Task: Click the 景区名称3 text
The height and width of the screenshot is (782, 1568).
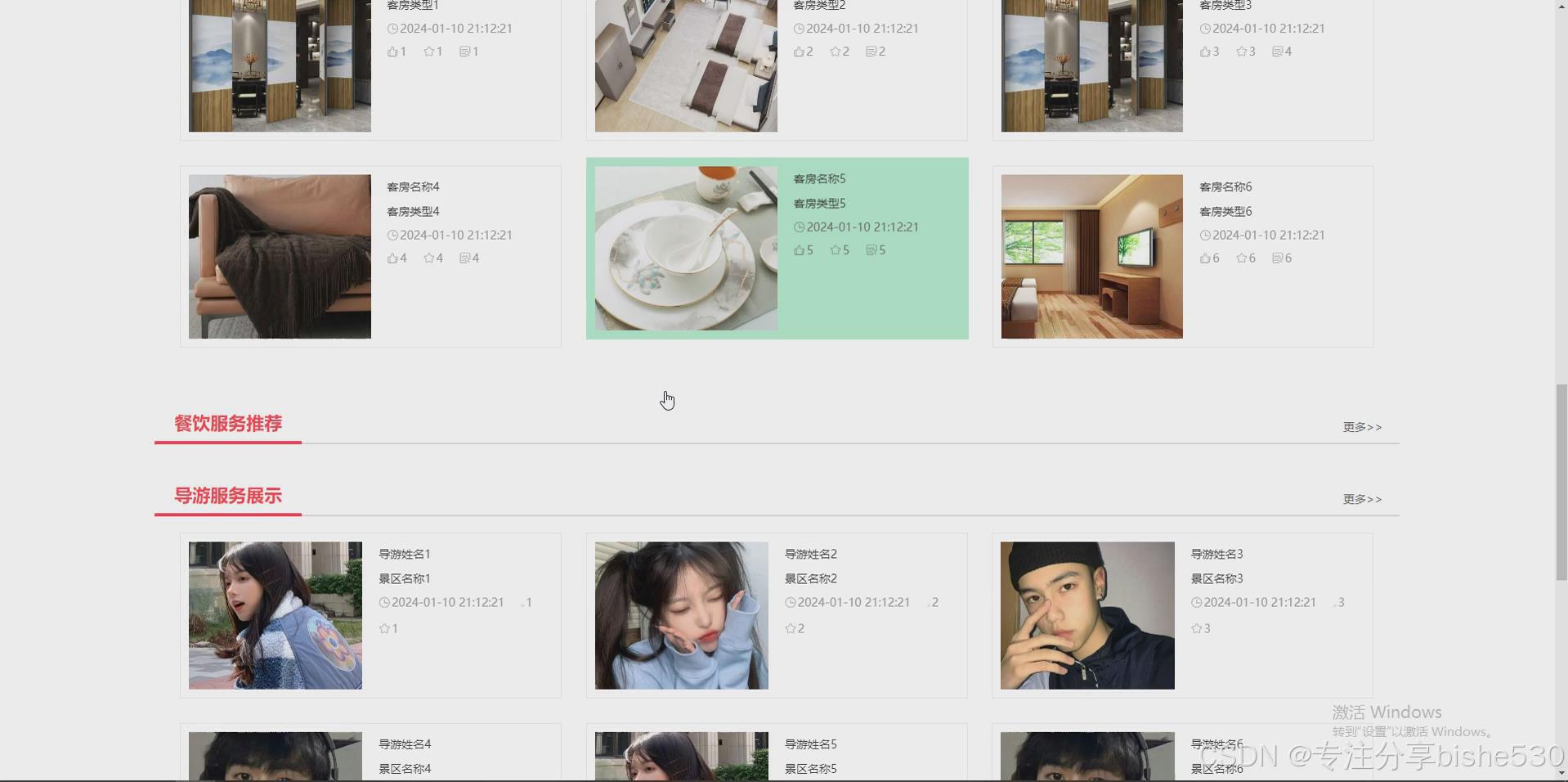Action: tap(1217, 579)
